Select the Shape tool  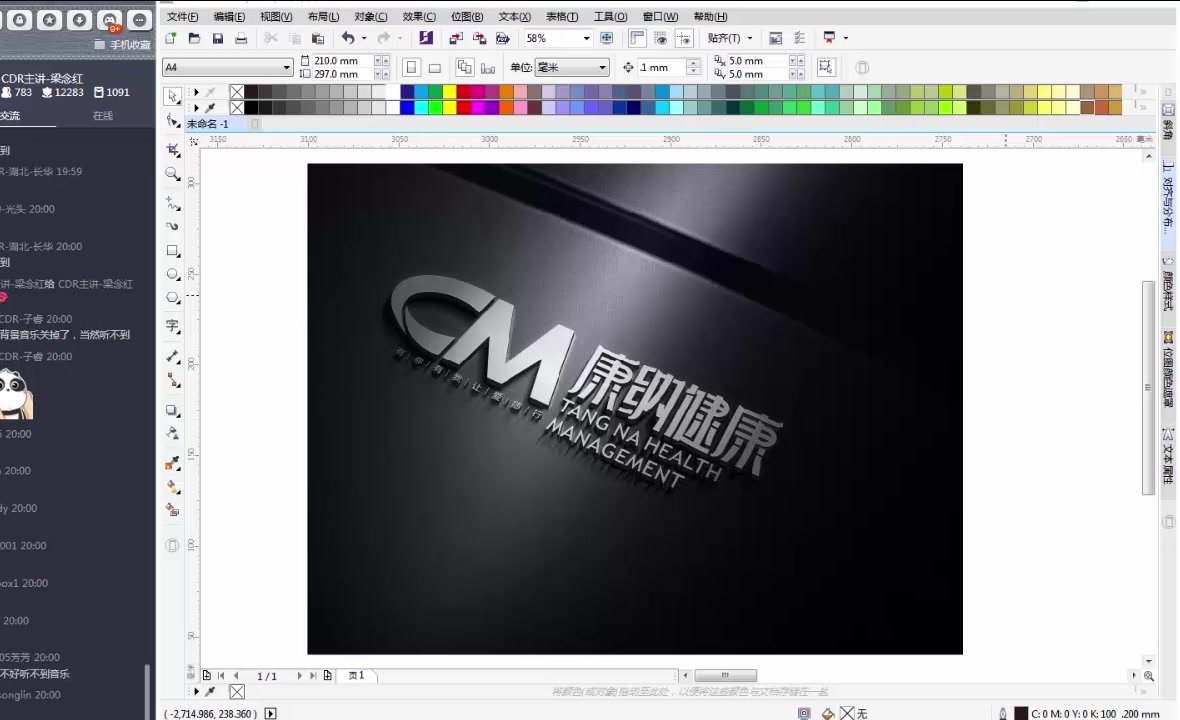coord(172,122)
